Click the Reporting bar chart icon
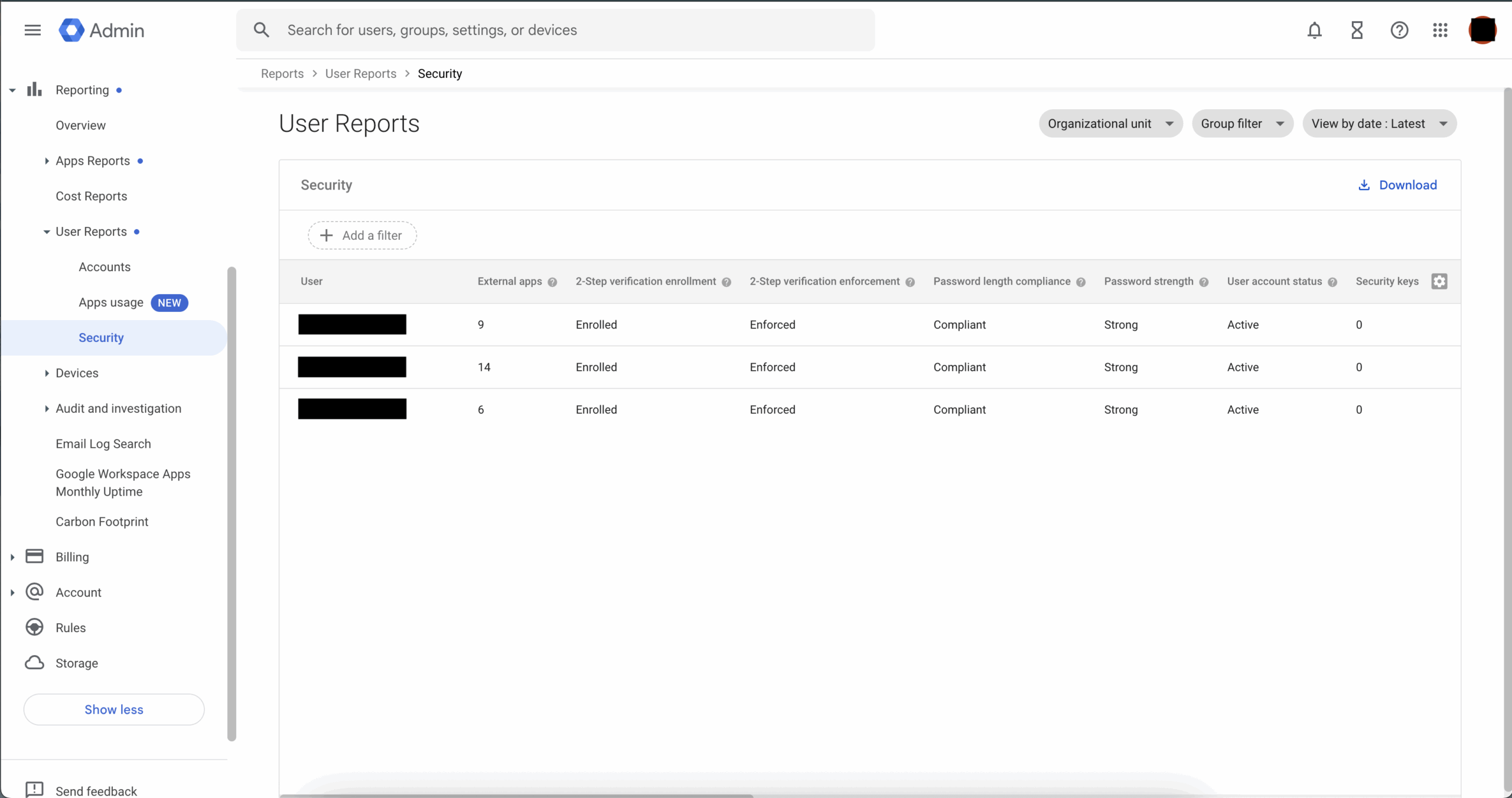The image size is (1512, 798). 34,90
